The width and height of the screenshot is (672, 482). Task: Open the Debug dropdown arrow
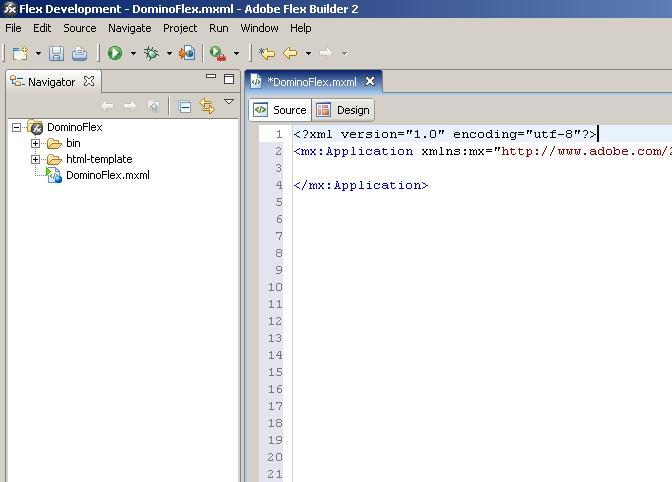click(169, 54)
